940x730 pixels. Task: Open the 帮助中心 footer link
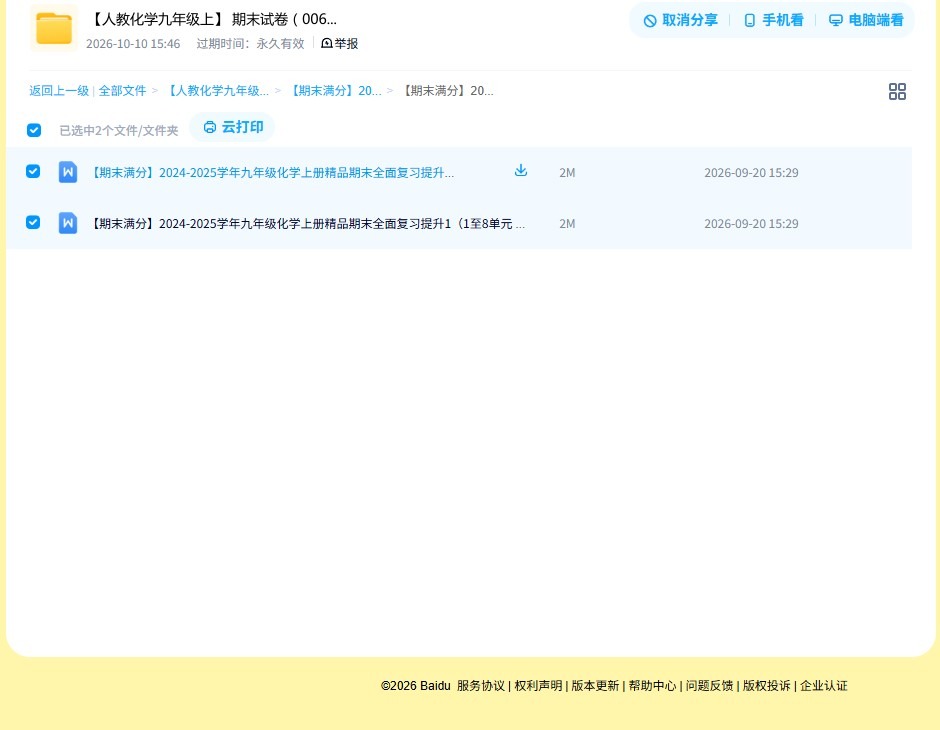652,686
